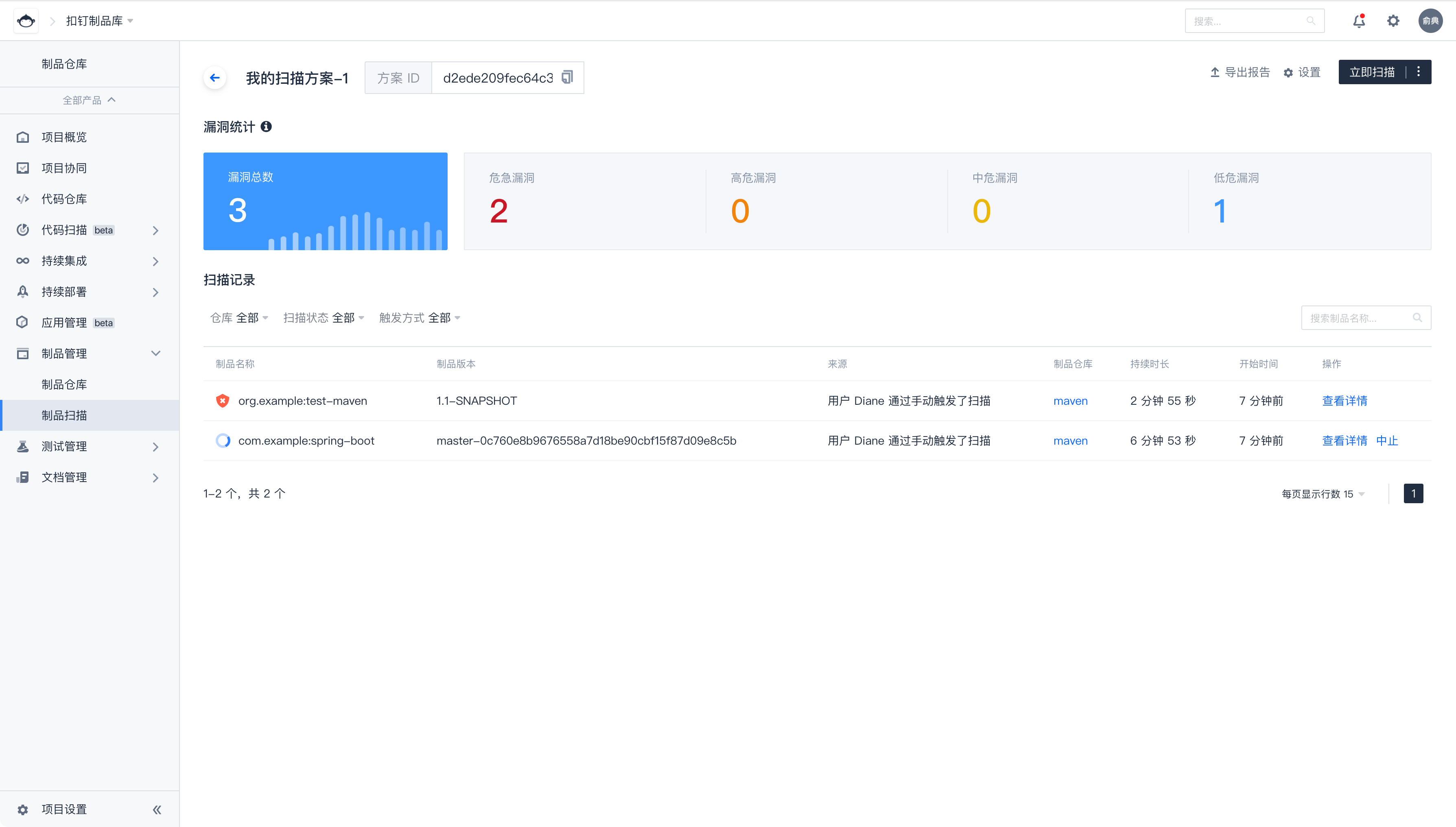Start scan with 立即扫描 button
The height and width of the screenshot is (827, 1456).
point(1371,72)
